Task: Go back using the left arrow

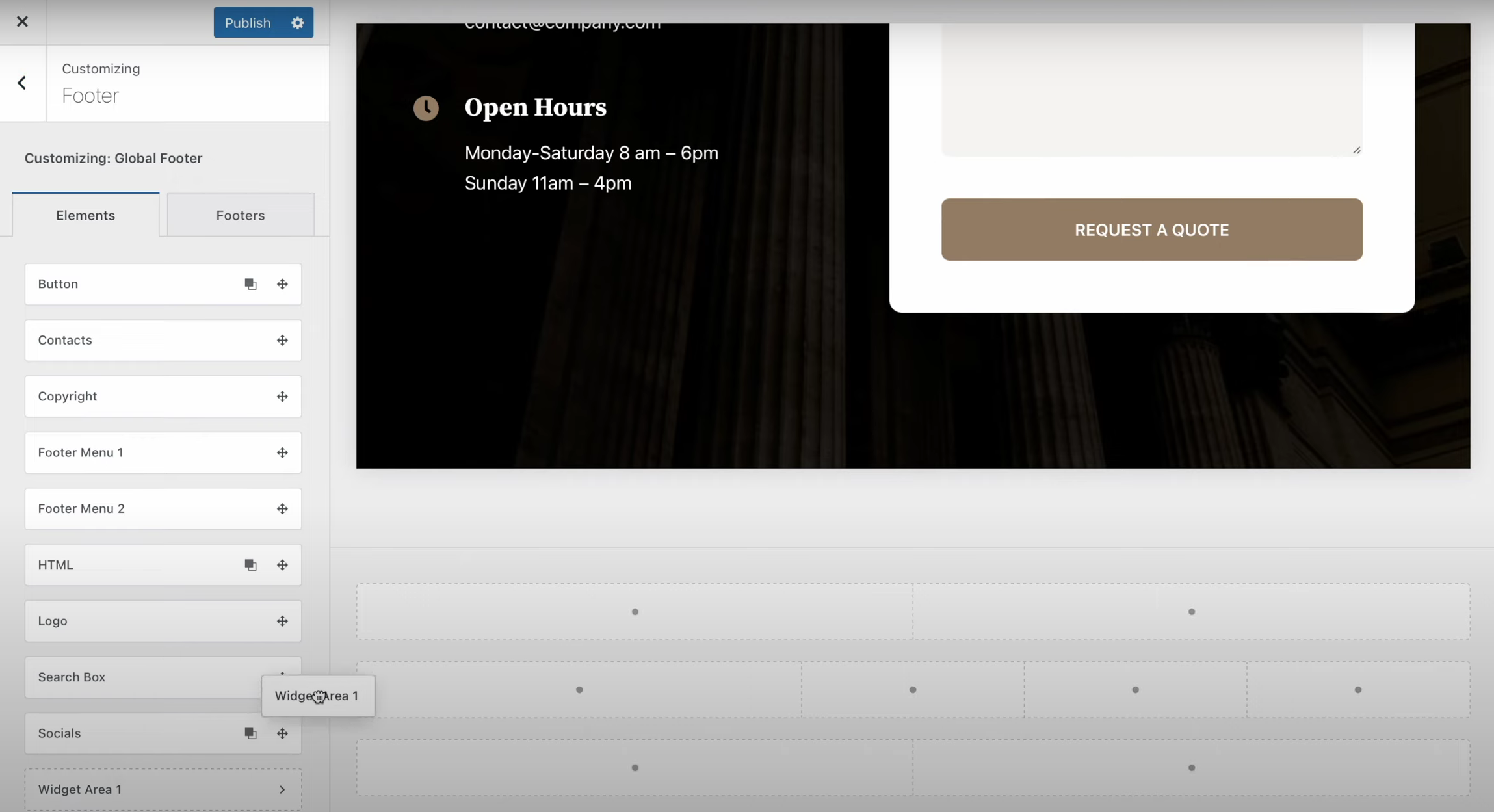Action: tap(22, 82)
